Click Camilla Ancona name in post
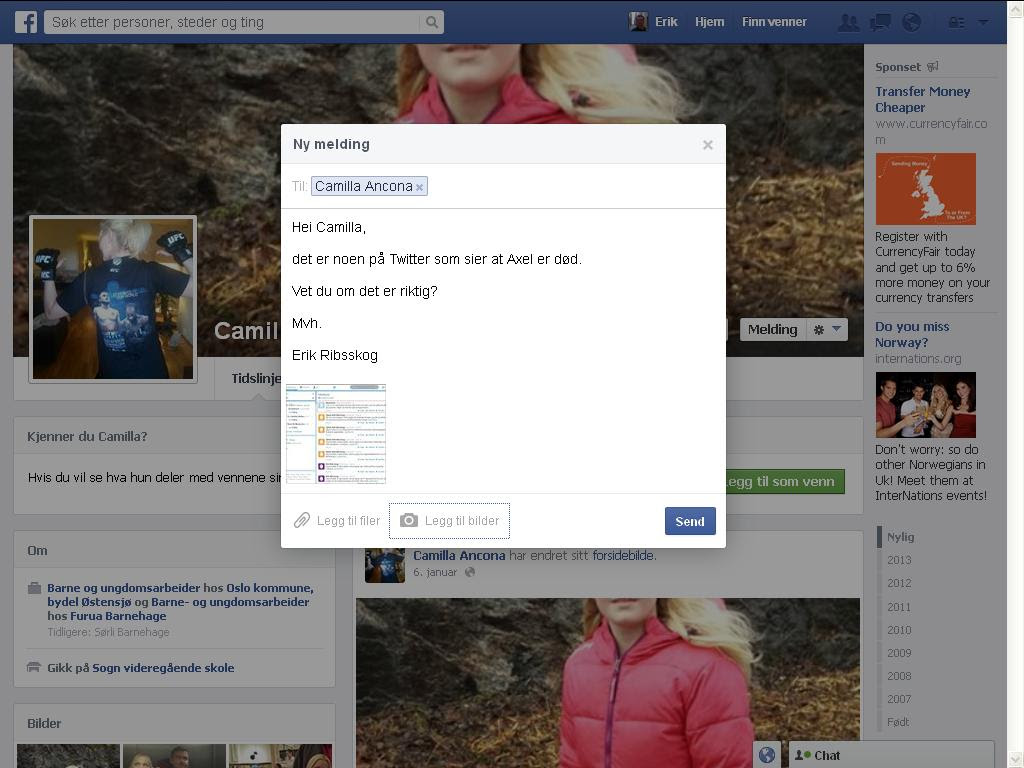 [x=459, y=556]
